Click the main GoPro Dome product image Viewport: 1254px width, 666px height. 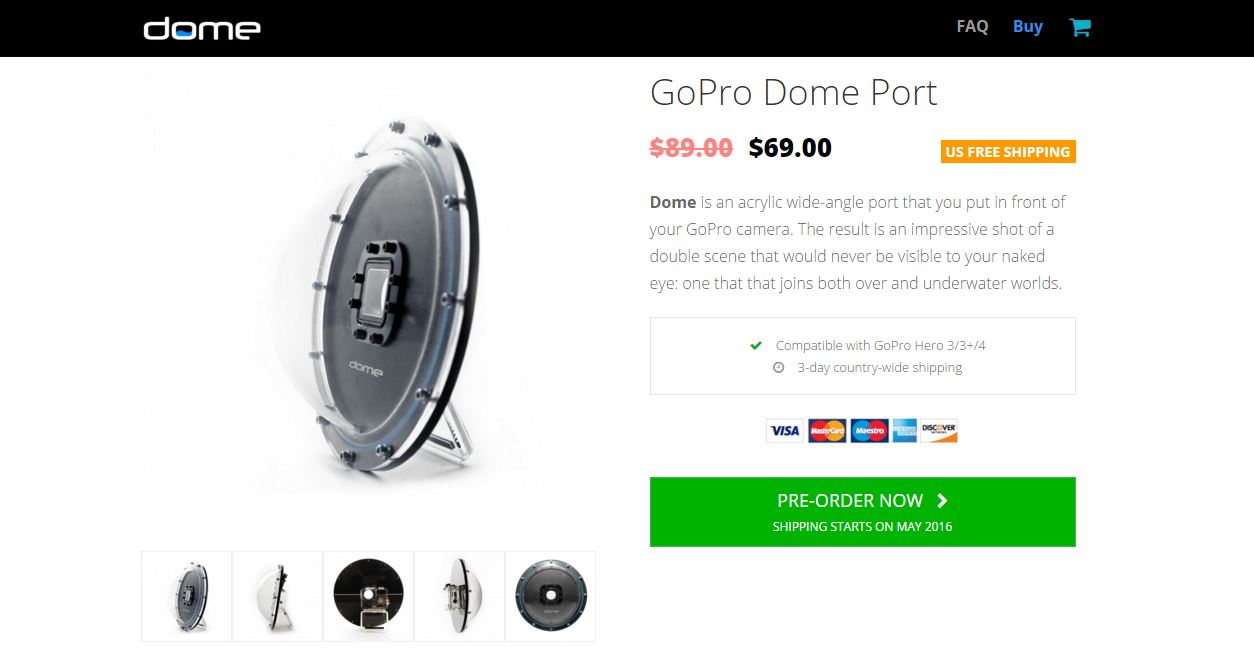coord(368,300)
